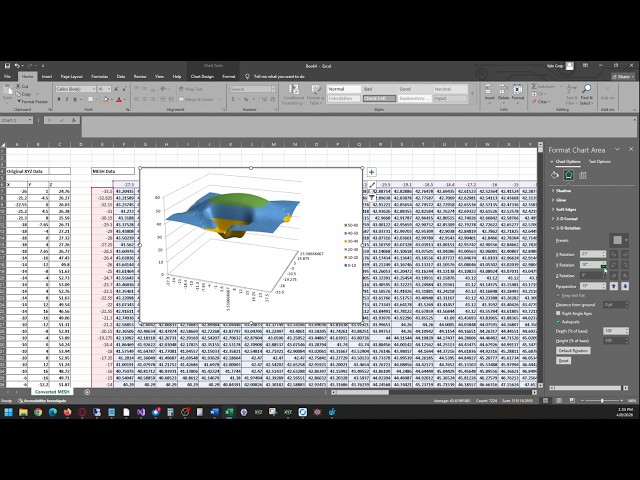Click the Chart Filters funnel button
This screenshot has width=640, height=480.
click(x=371, y=198)
